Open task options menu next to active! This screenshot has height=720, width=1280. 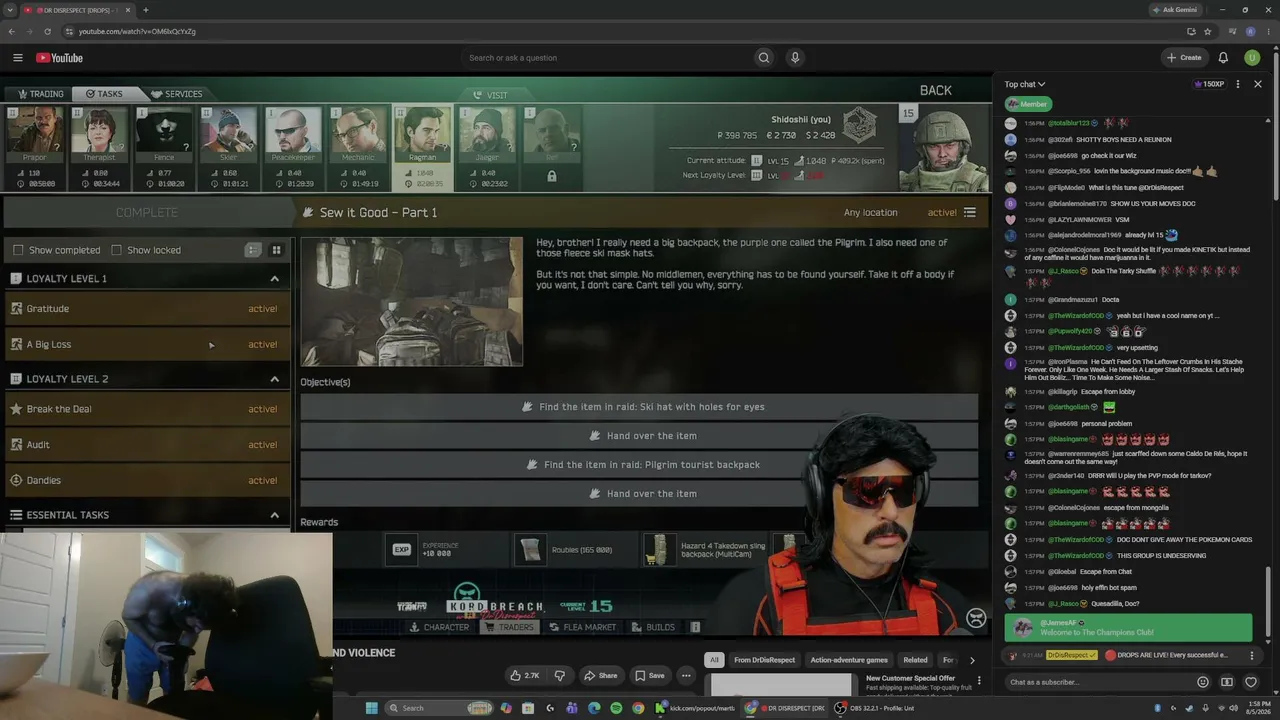970,212
